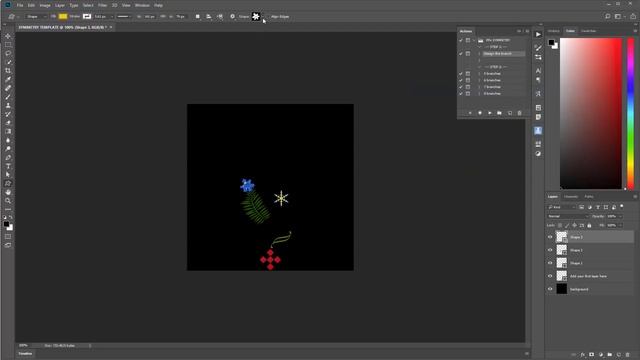
Task: Open the Actions play icon in side dock
Action: click(538, 34)
